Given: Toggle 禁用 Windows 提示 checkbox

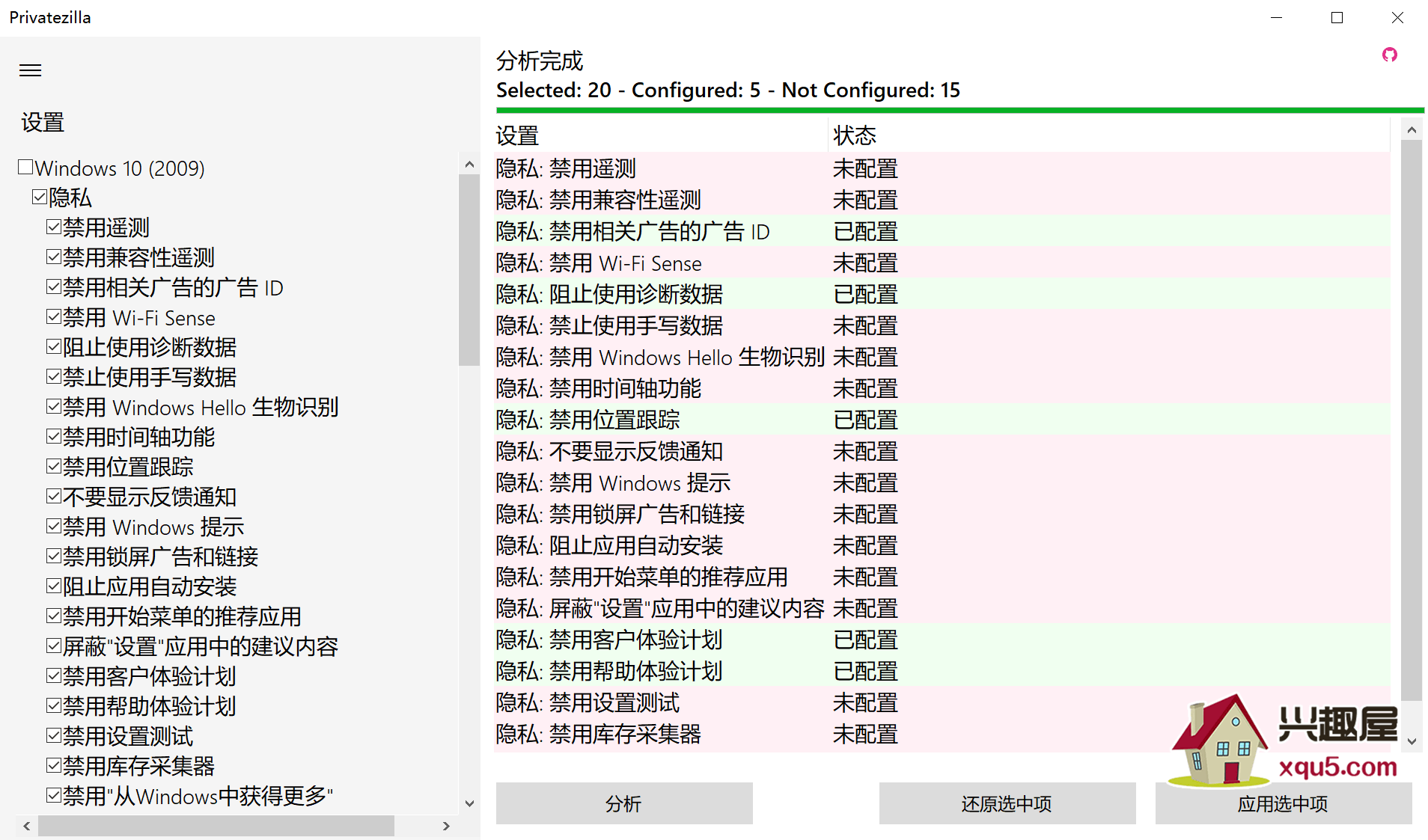Looking at the screenshot, I should tap(54, 526).
